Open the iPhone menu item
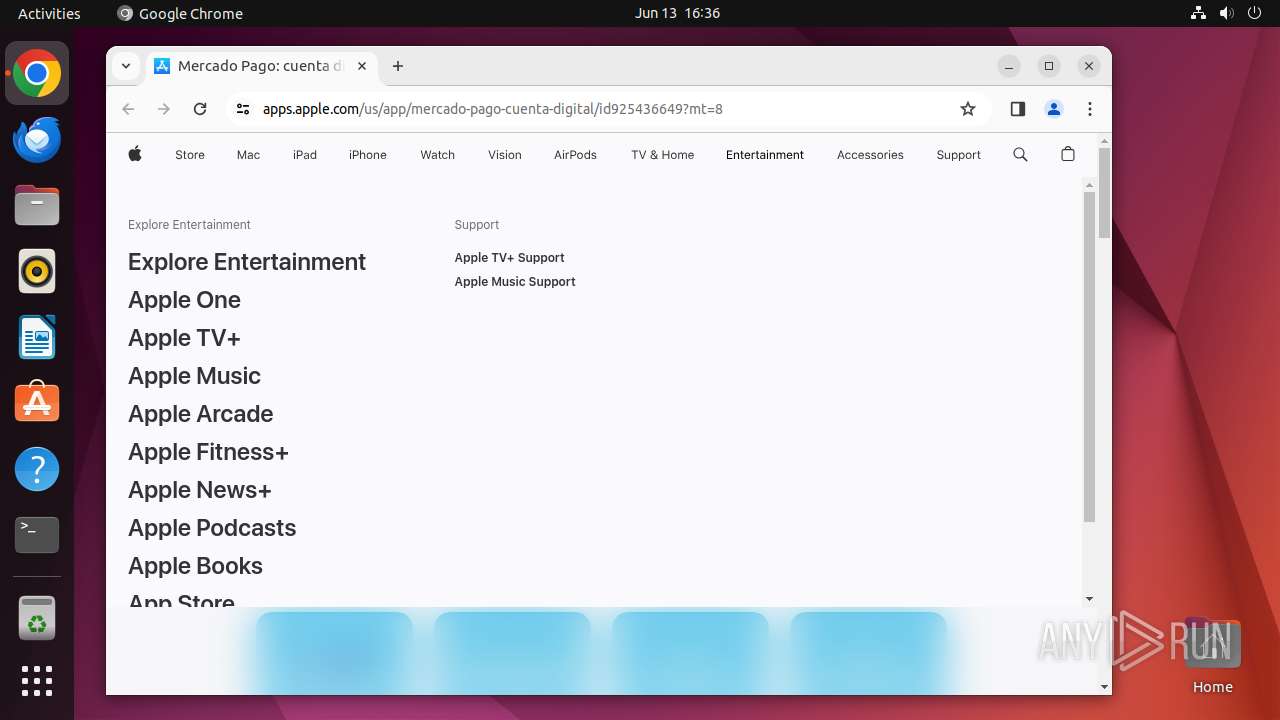This screenshot has height=720, width=1280. 368,155
